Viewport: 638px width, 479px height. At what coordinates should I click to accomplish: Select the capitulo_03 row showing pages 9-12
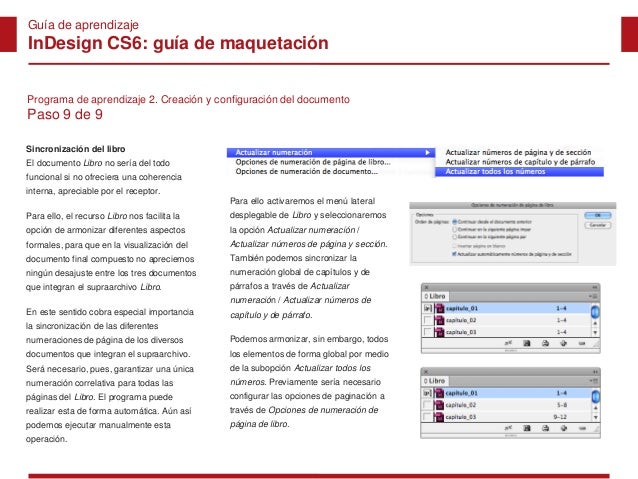click(507, 417)
